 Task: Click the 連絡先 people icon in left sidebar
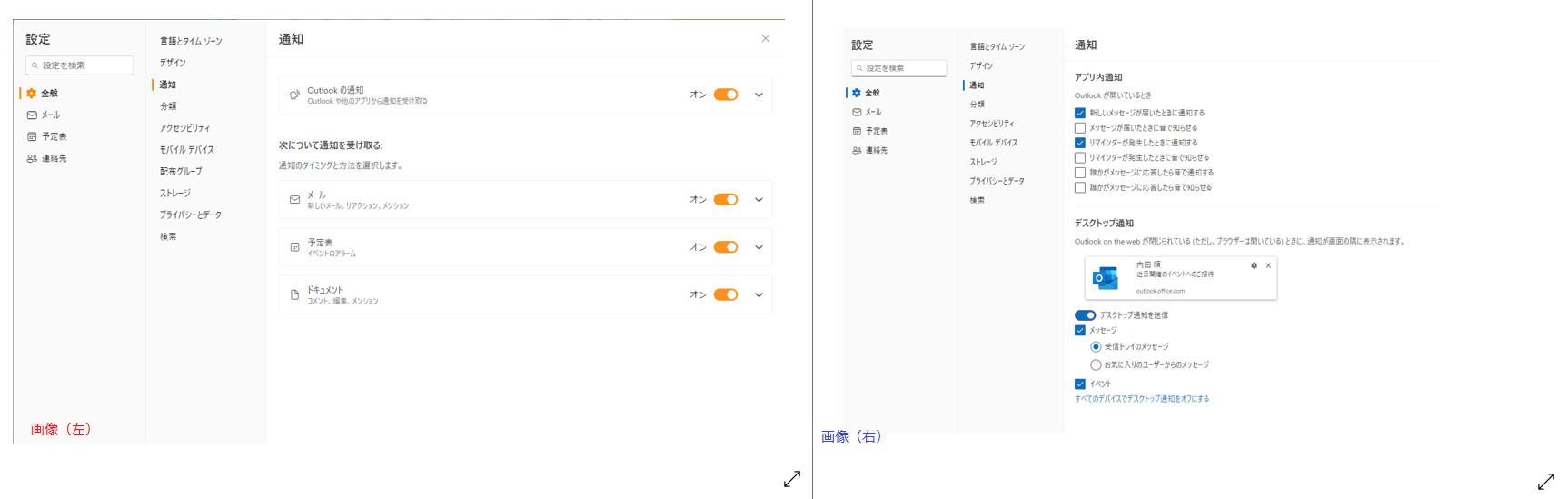coord(32,159)
